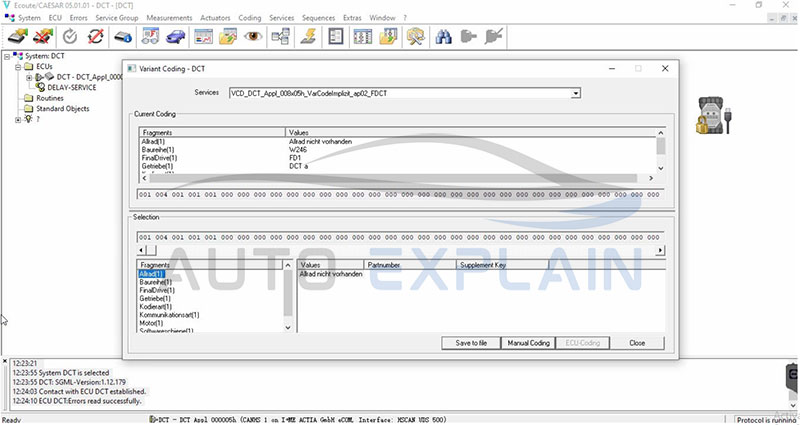800x425 pixels.
Task: Select Getriebe(1) in Selection fragments list
Action: [155, 298]
